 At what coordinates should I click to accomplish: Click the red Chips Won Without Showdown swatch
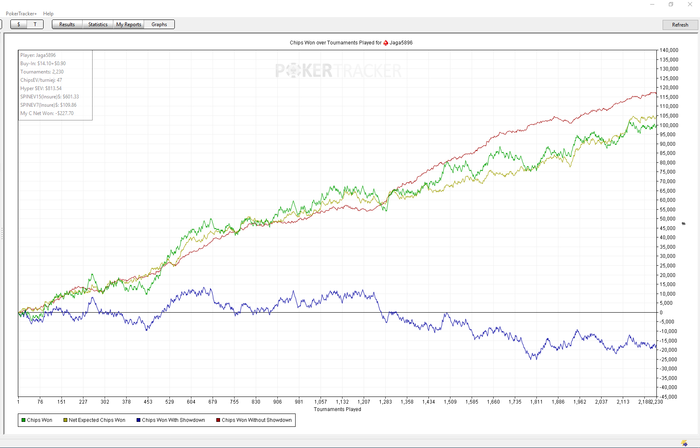tap(218, 420)
